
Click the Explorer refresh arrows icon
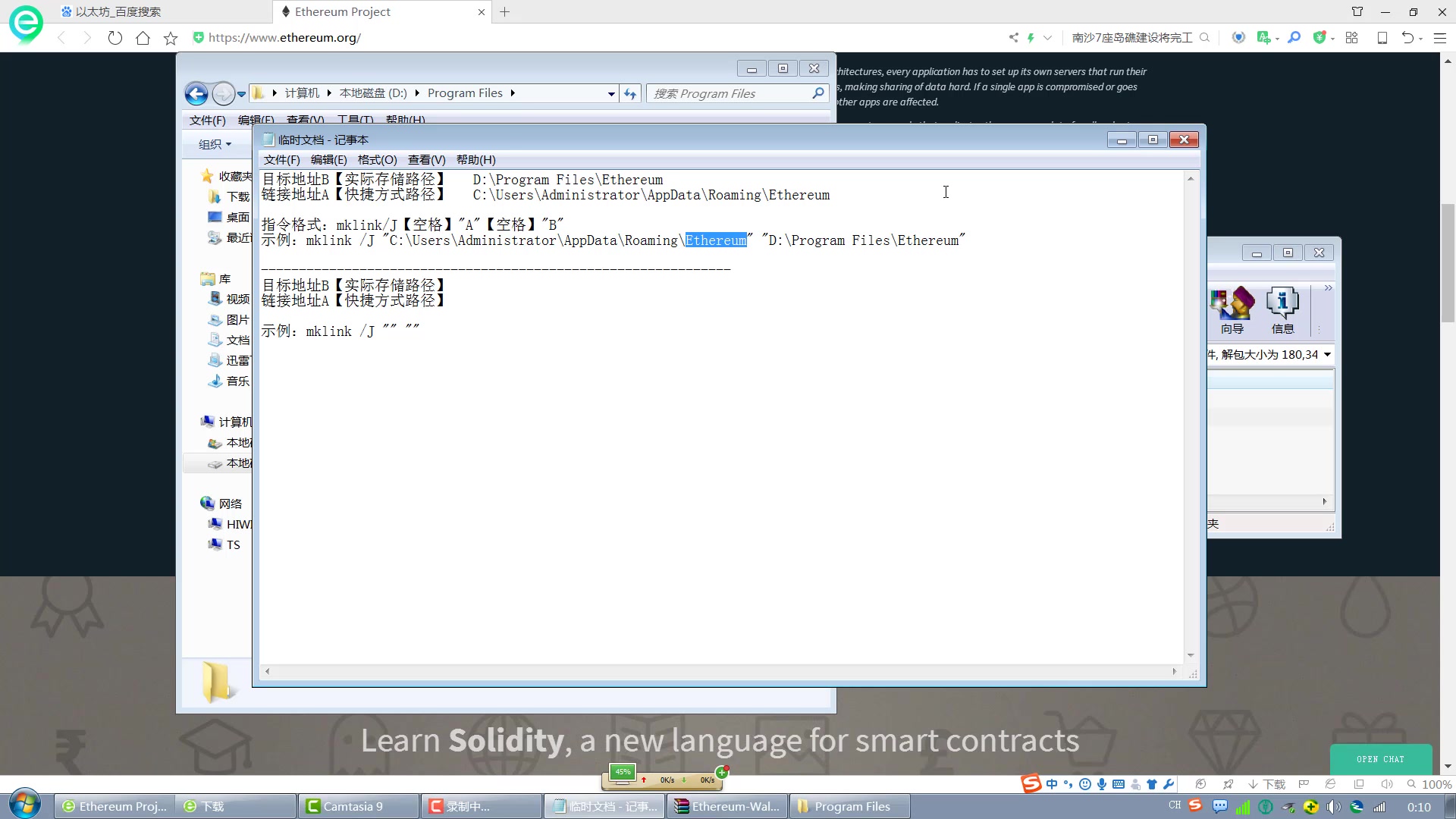[x=630, y=93]
